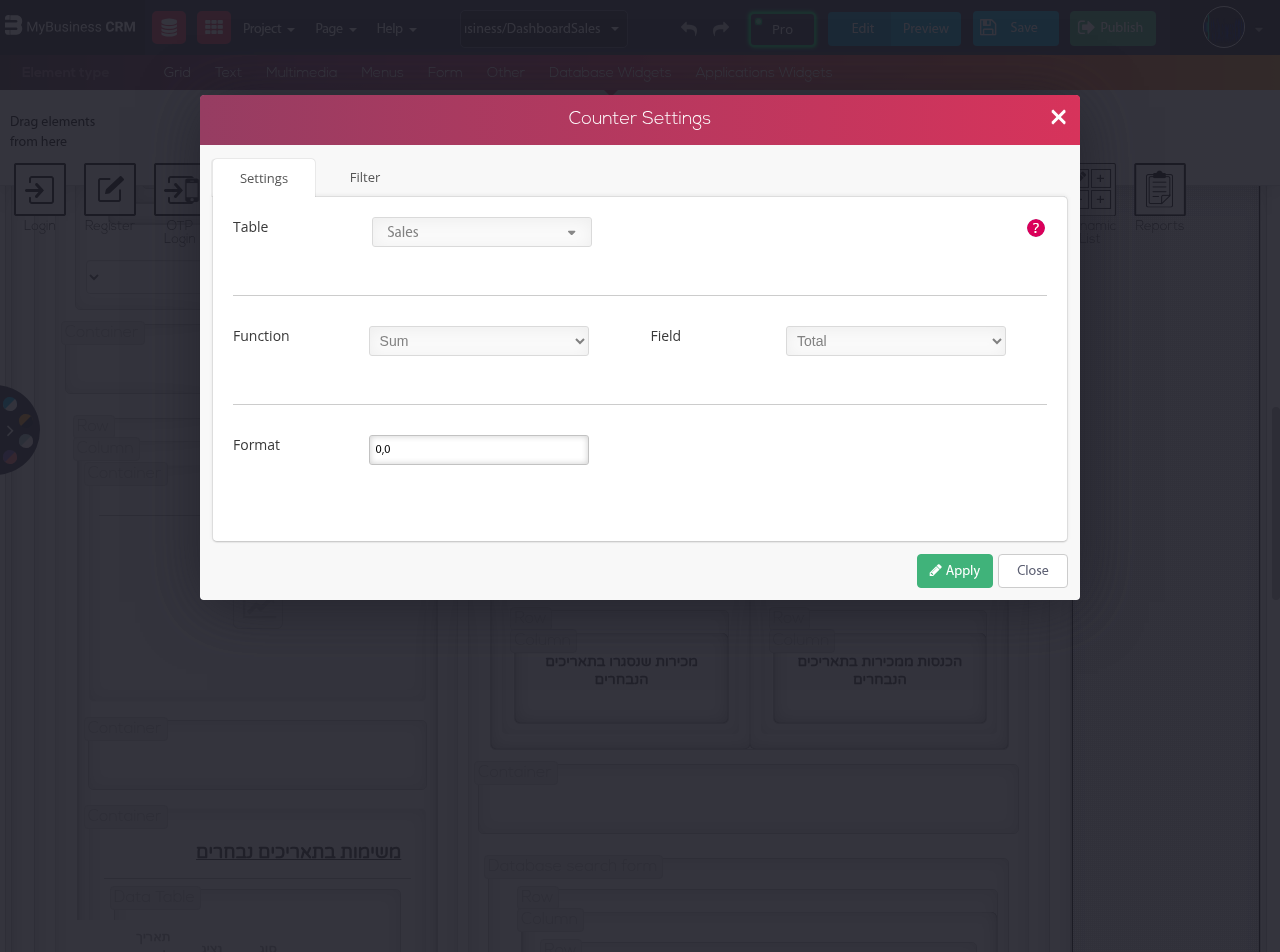This screenshot has height=952, width=1280.
Task: Open the Project menu
Action: 268,29
